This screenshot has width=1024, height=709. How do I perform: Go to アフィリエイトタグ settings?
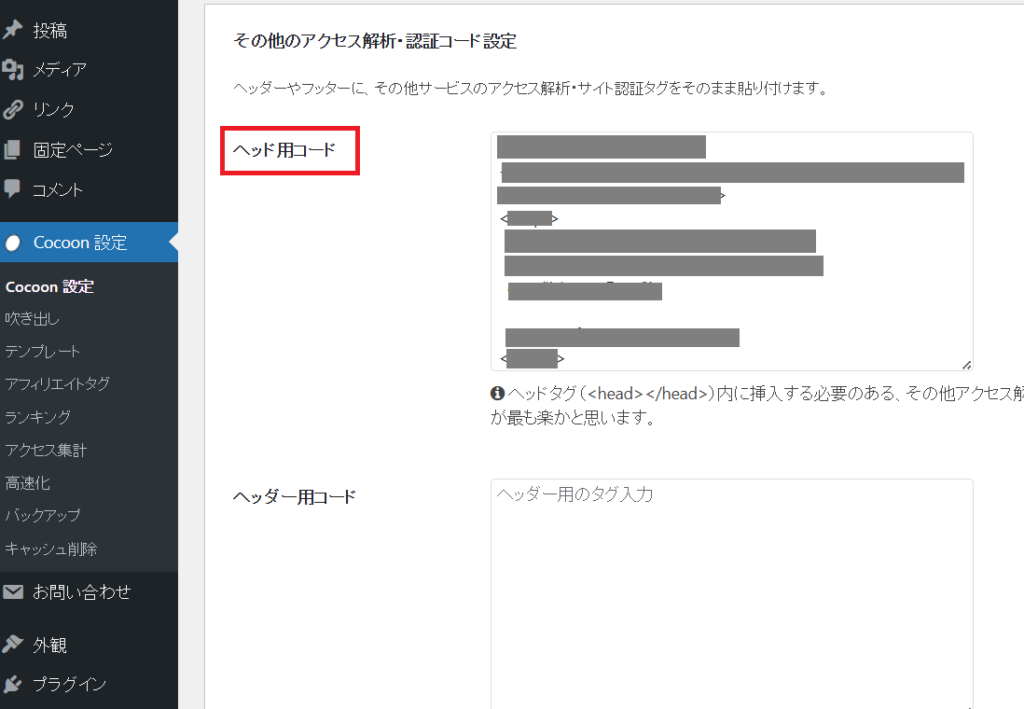coord(57,384)
